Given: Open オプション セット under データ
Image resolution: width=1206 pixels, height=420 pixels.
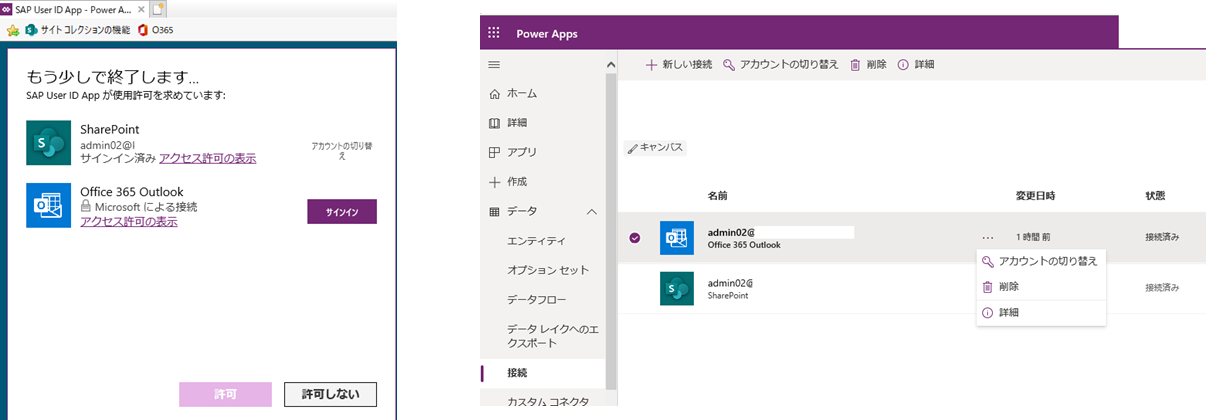Looking at the screenshot, I should pyautogui.click(x=548, y=270).
